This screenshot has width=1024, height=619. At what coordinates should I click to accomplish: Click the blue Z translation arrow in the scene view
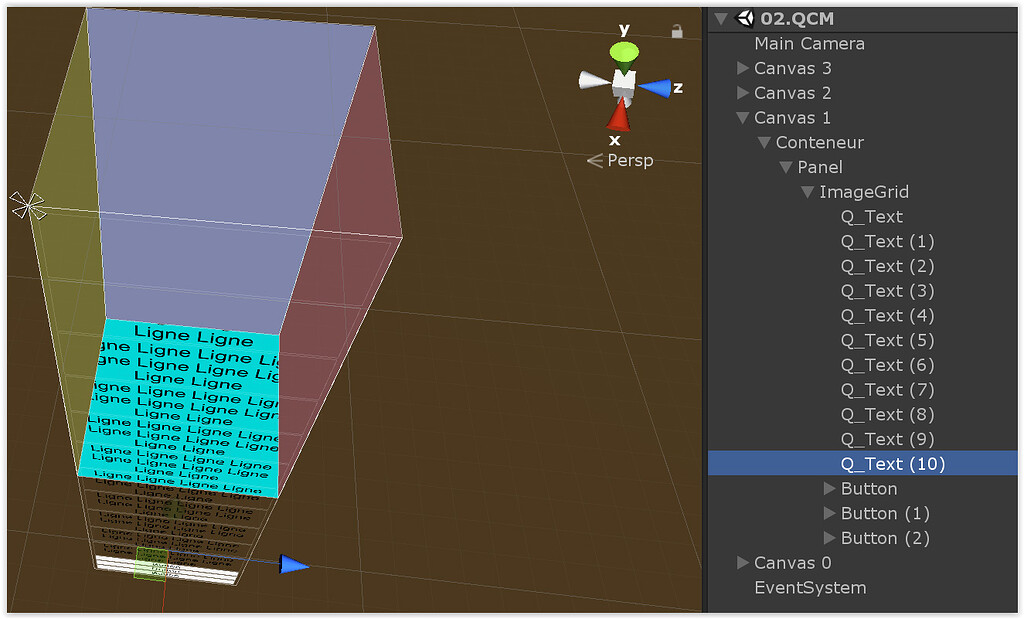[290, 563]
